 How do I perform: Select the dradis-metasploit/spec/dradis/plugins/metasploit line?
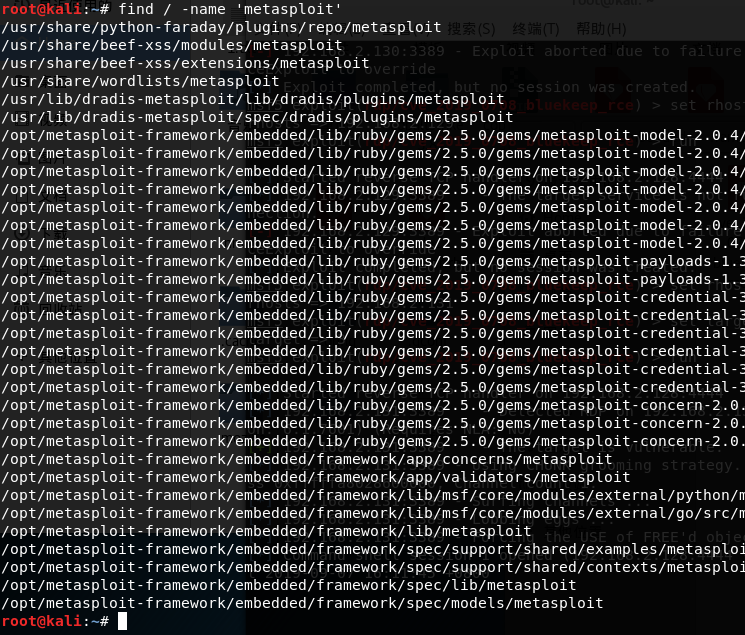pyautogui.click(x=257, y=117)
